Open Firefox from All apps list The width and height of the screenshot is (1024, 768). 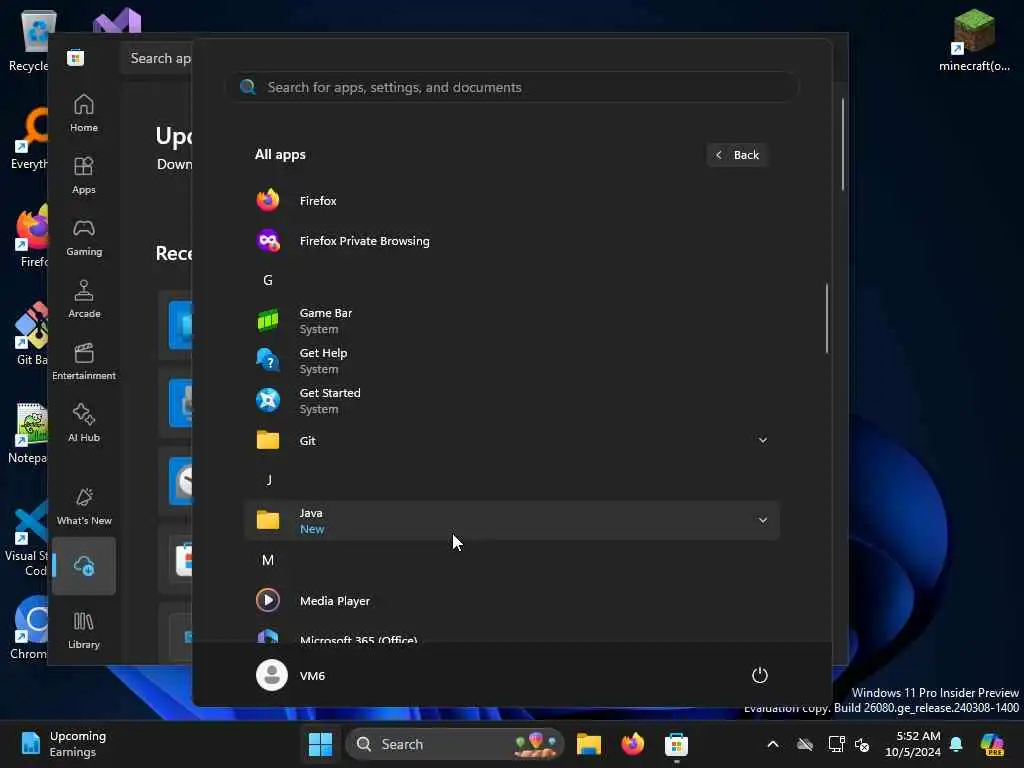click(x=512, y=200)
